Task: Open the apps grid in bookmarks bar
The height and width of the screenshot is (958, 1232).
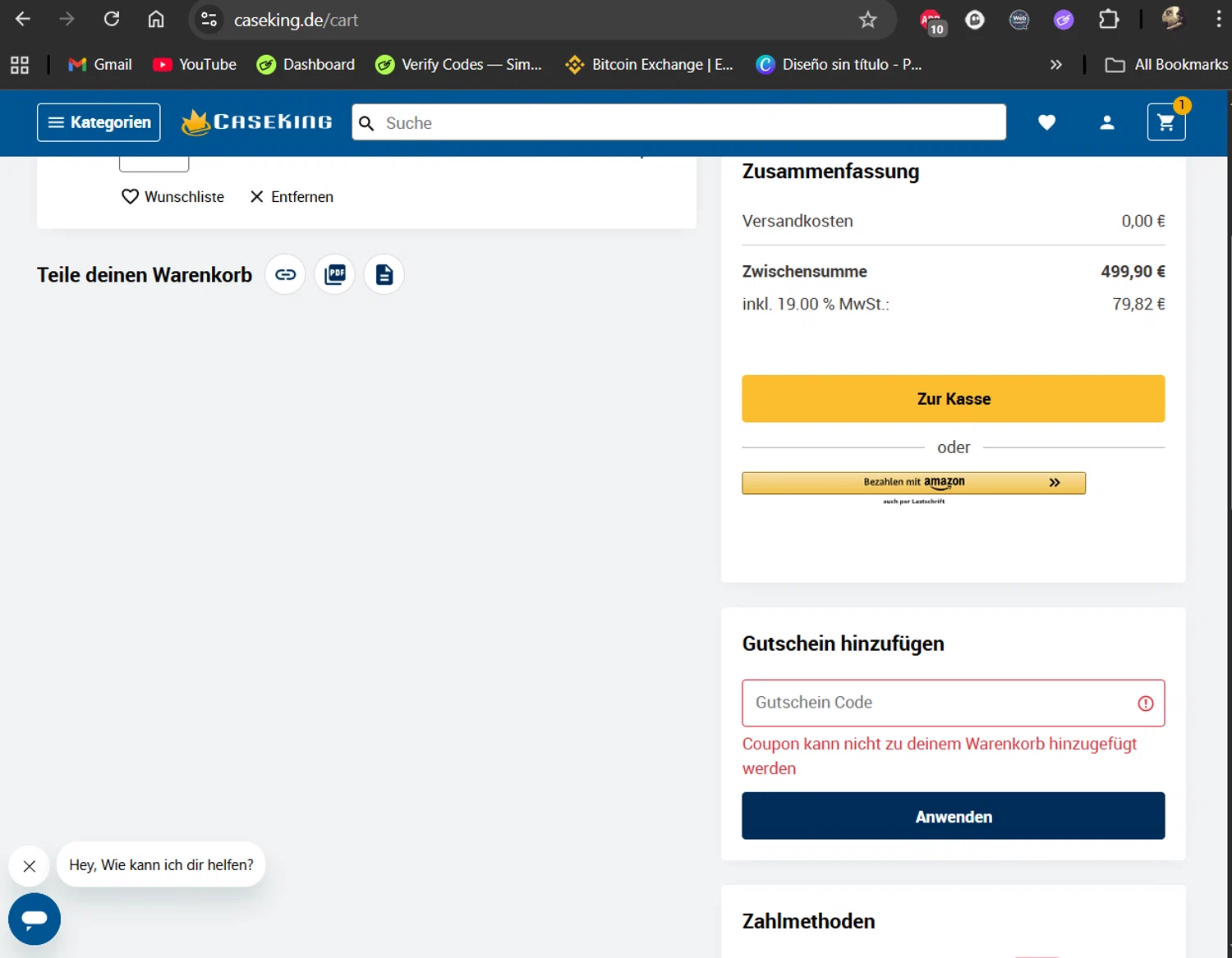Action: pyautogui.click(x=20, y=65)
